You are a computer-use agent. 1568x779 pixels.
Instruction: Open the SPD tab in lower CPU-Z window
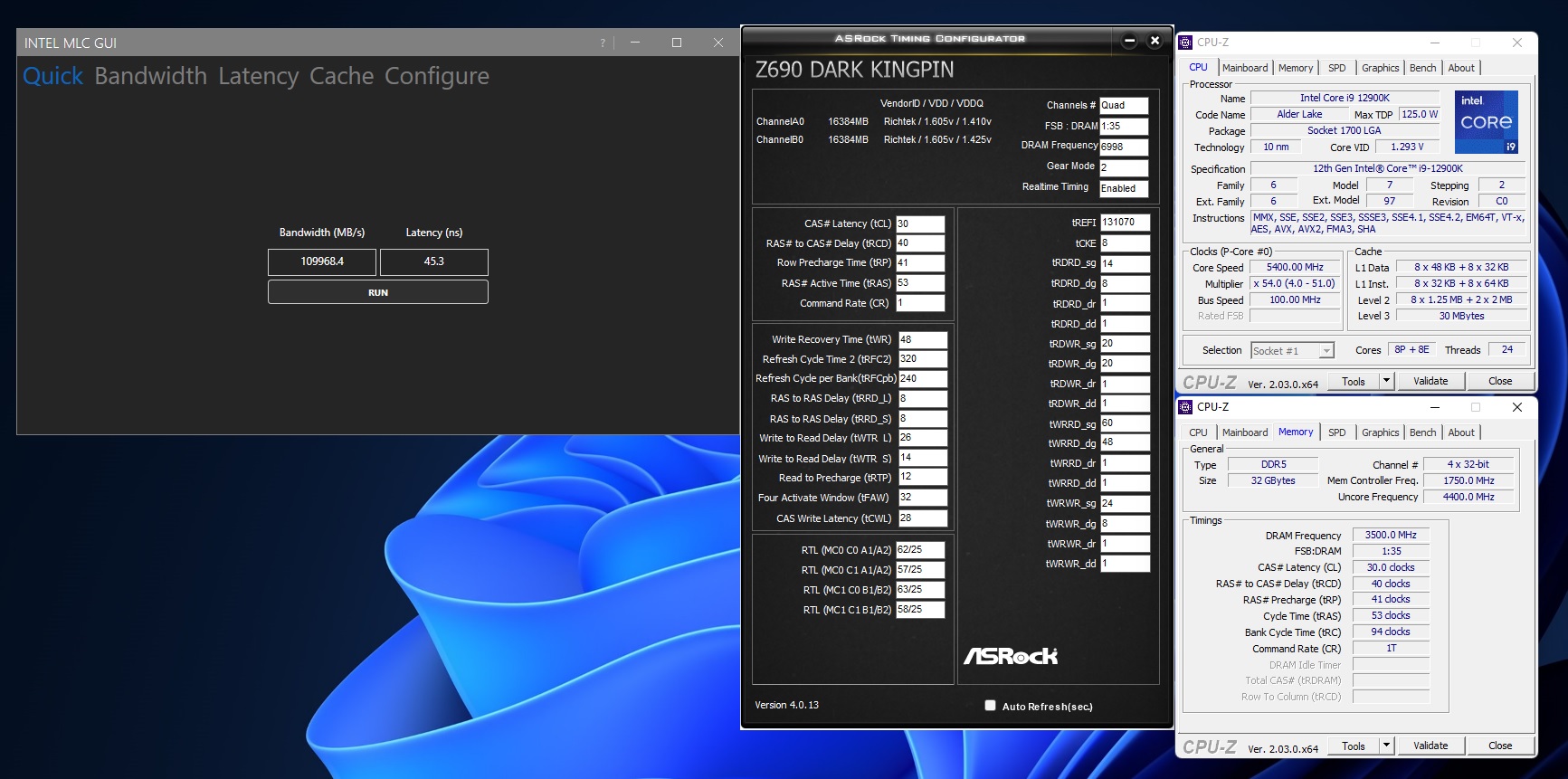tap(1336, 432)
